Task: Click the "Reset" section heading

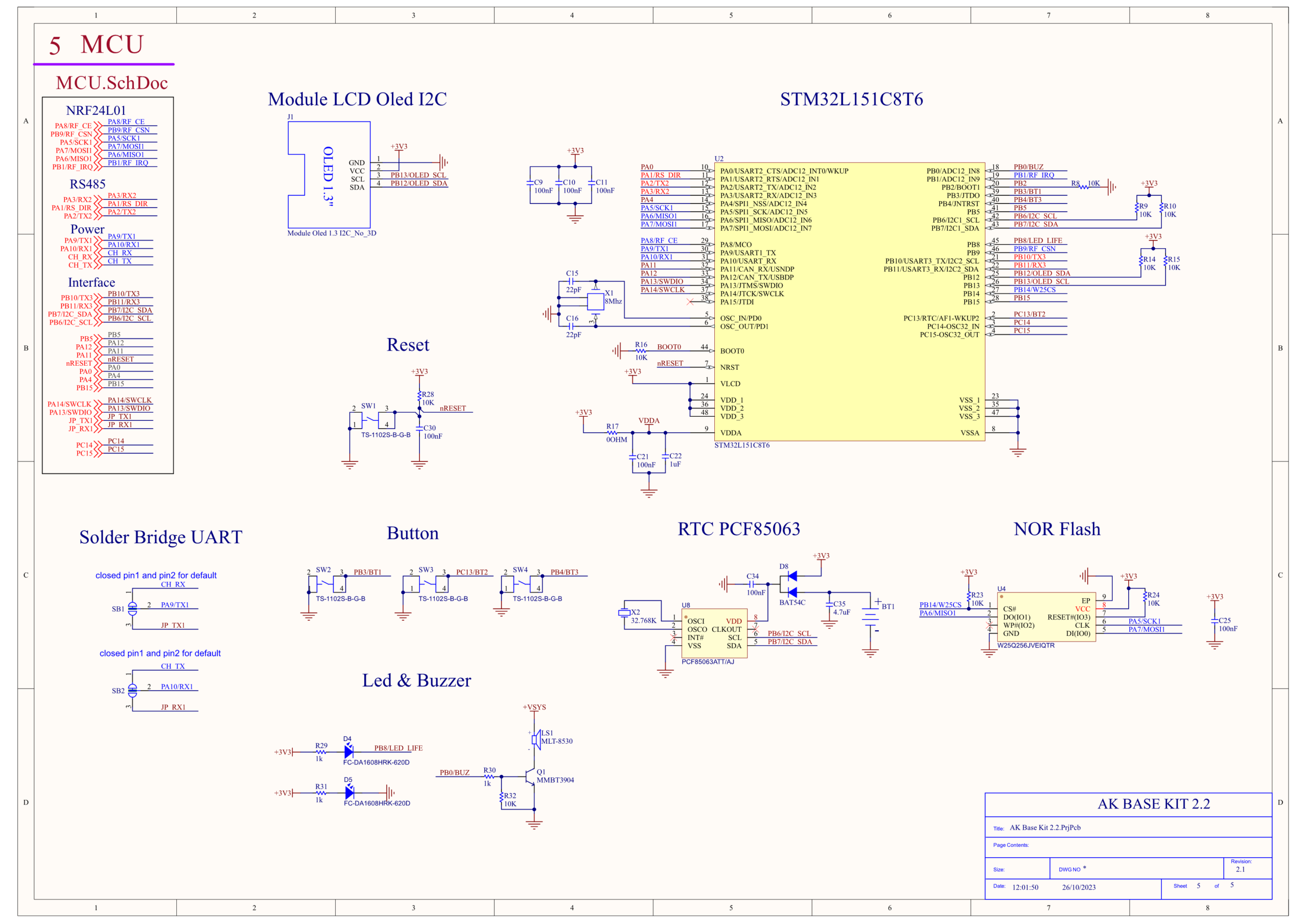Action: 408,345
